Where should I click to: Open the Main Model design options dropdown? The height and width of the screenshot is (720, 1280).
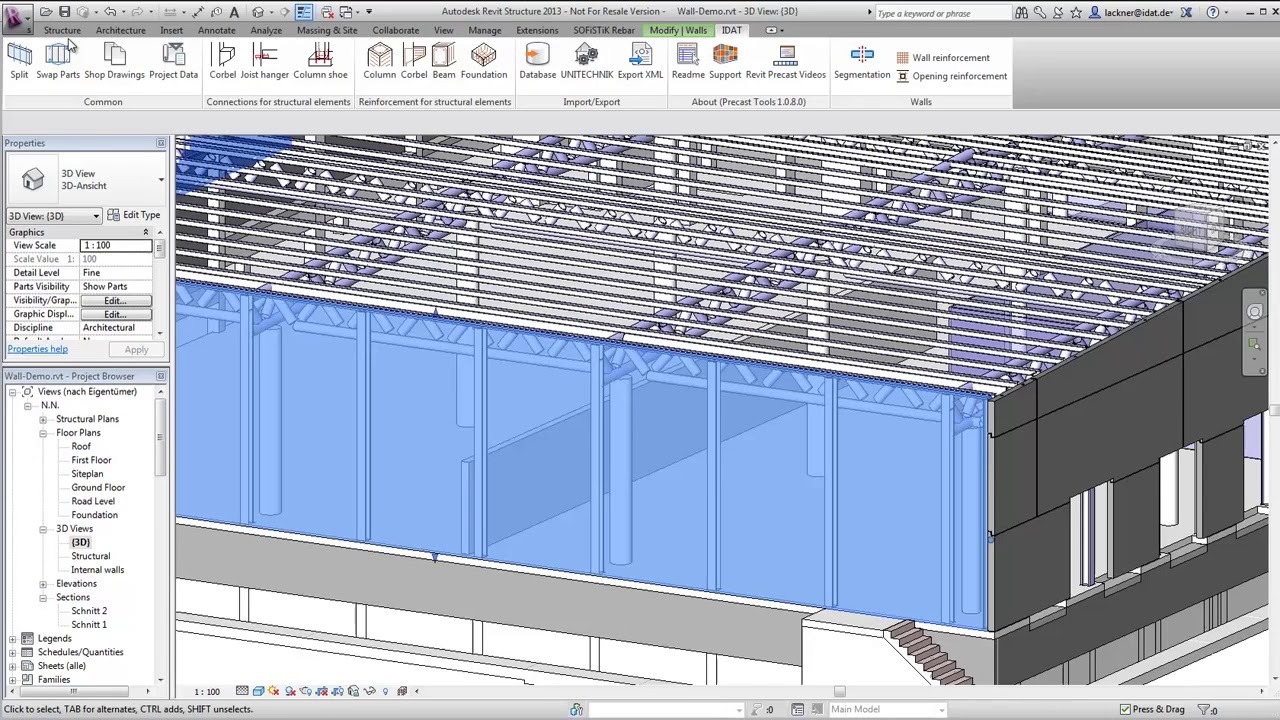[x=941, y=710]
